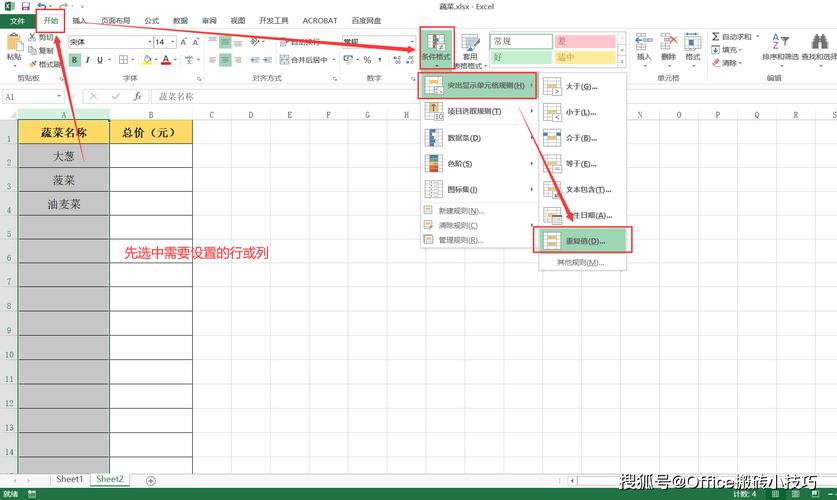Select 介于(B)... rule

coord(582,138)
